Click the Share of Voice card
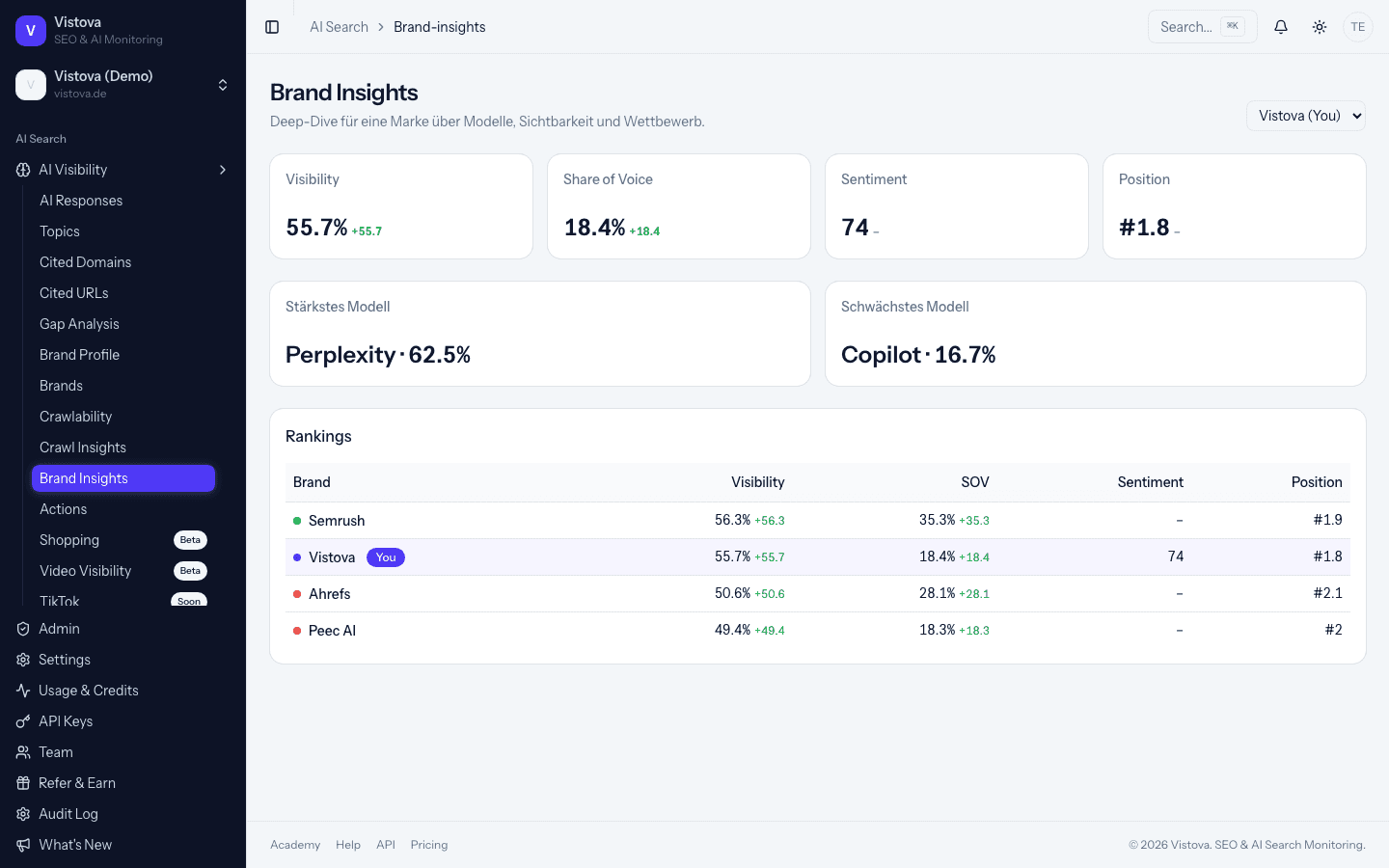Image resolution: width=1389 pixels, height=868 pixels. [x=679, y=206]
